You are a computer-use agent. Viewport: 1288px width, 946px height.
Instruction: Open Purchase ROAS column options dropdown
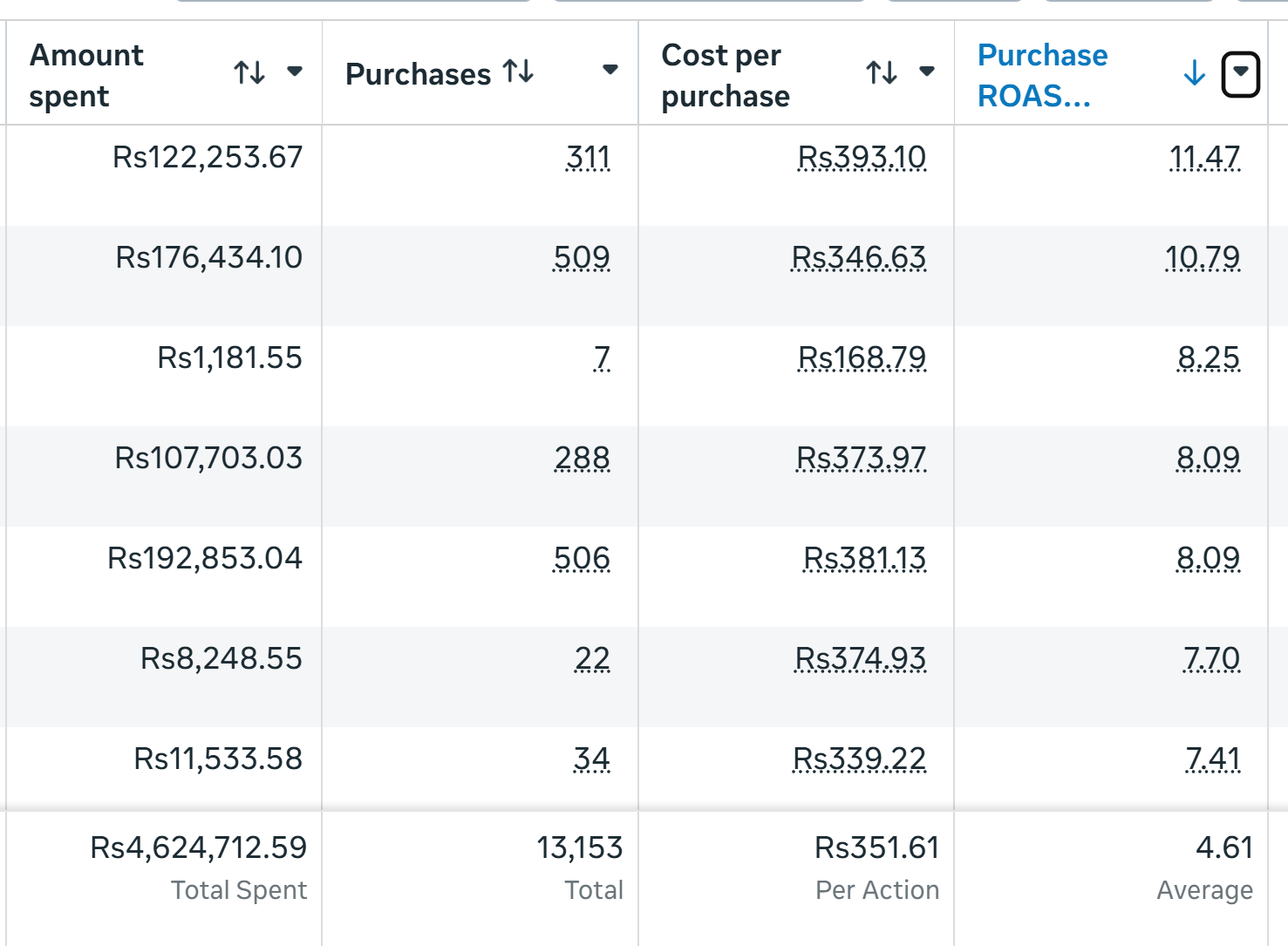click(x=1240, y=75)
